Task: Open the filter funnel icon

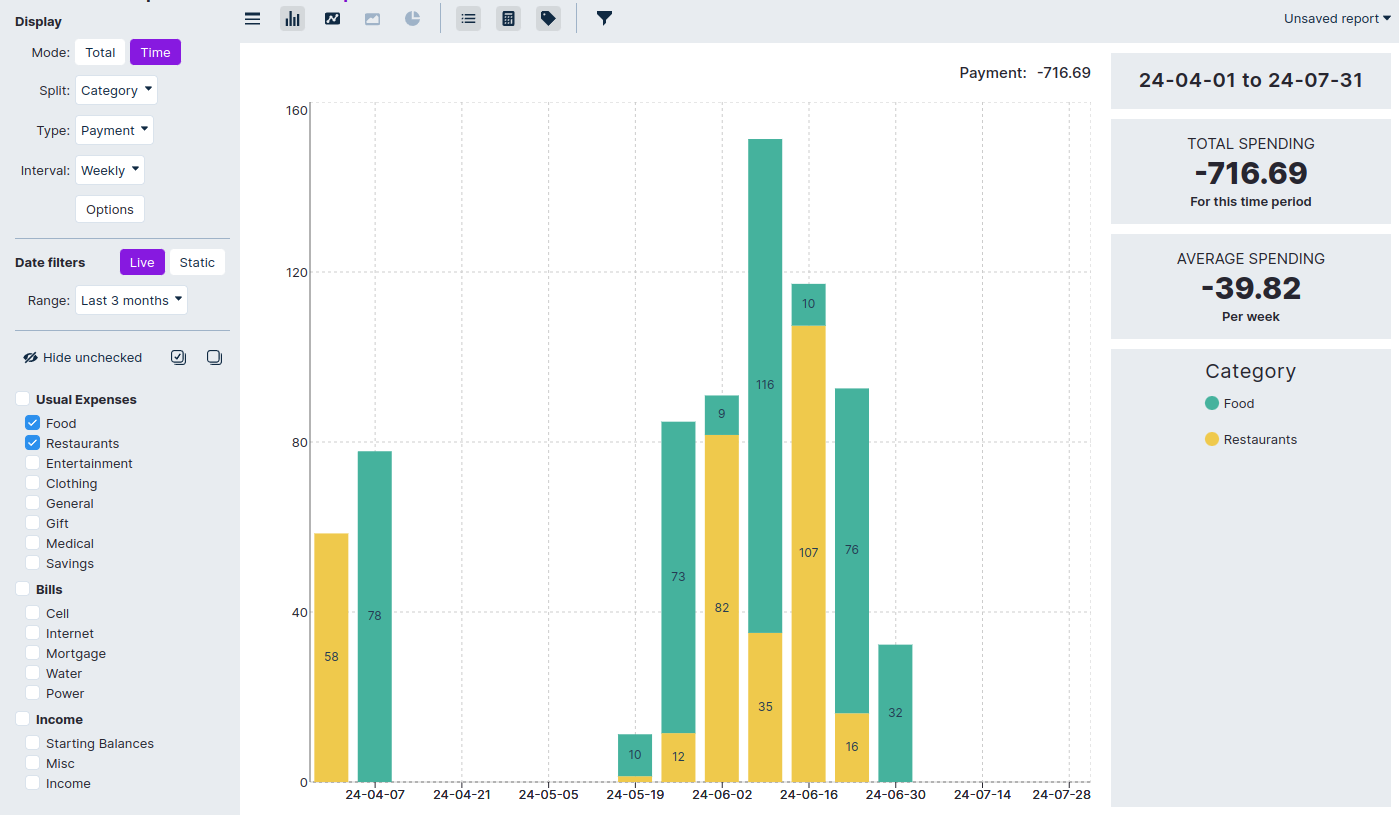Action: pos(604,18)
